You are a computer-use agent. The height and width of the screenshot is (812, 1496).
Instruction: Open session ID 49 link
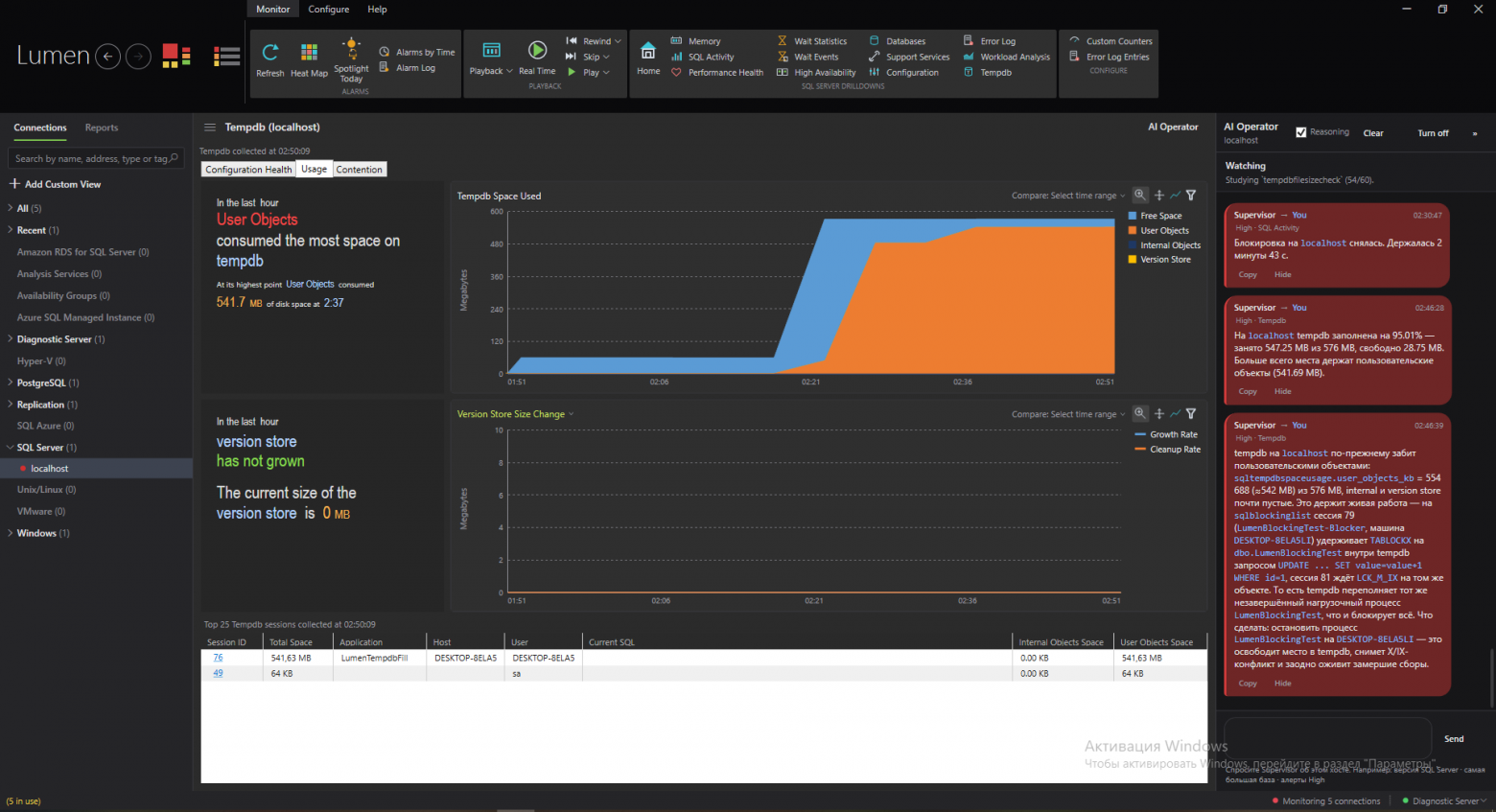coord(218,673)
